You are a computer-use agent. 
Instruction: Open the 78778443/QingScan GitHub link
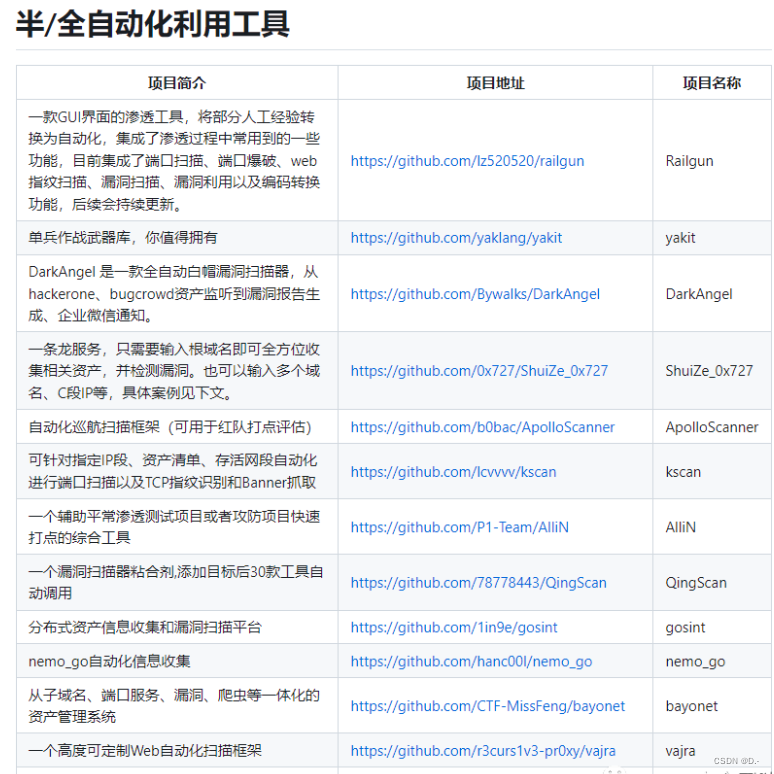pos(478,582)
